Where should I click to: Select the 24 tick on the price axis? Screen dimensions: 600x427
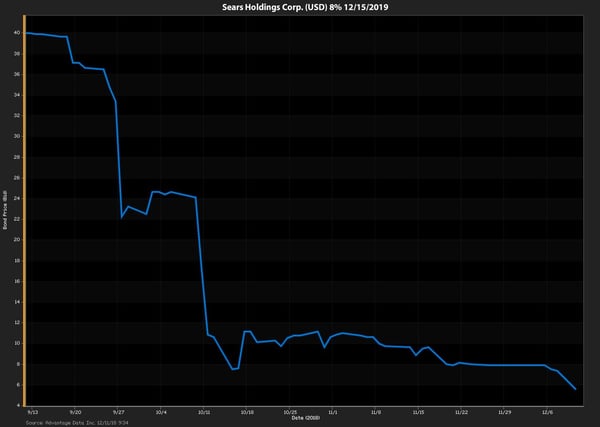tap(17, 199)
